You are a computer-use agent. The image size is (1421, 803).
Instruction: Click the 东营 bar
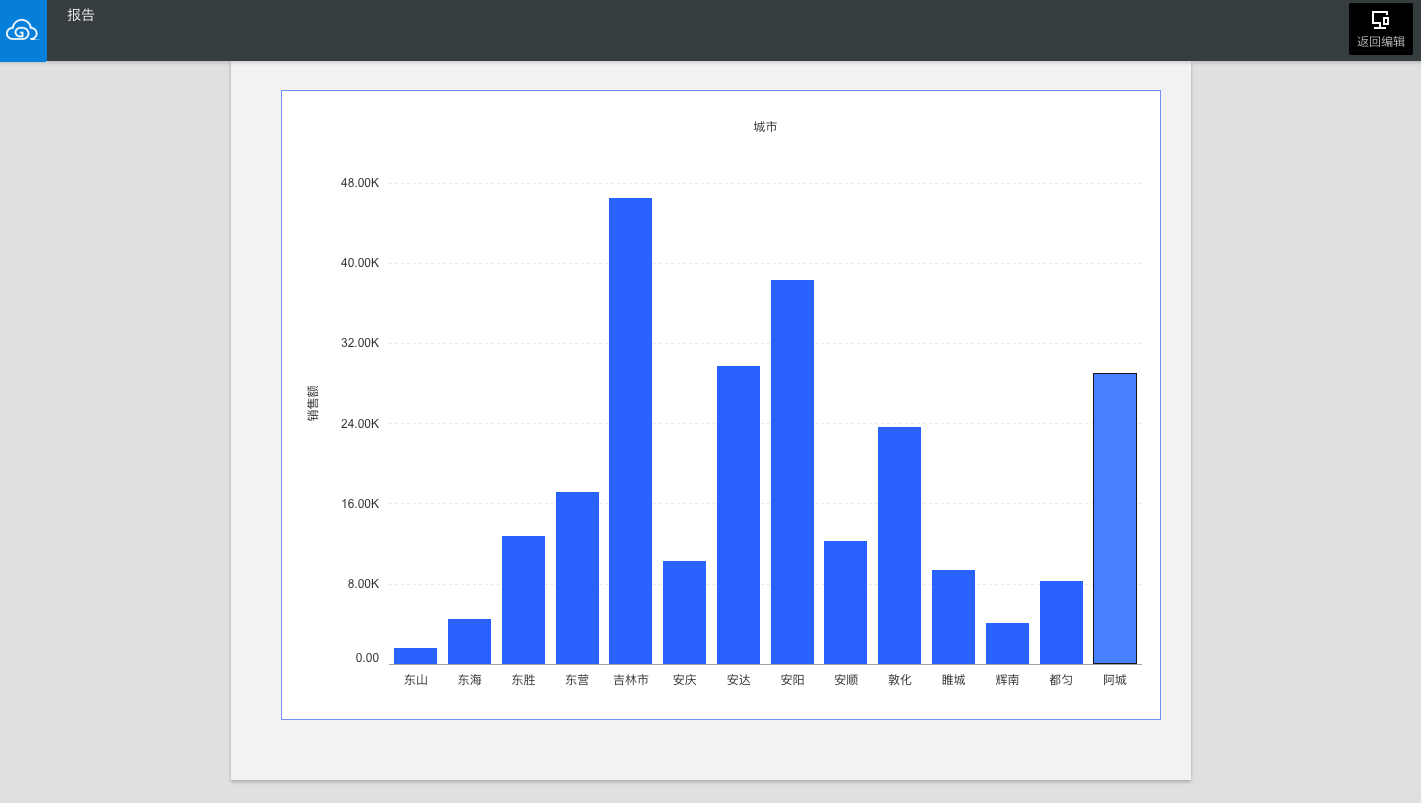(x=577, y=578)
